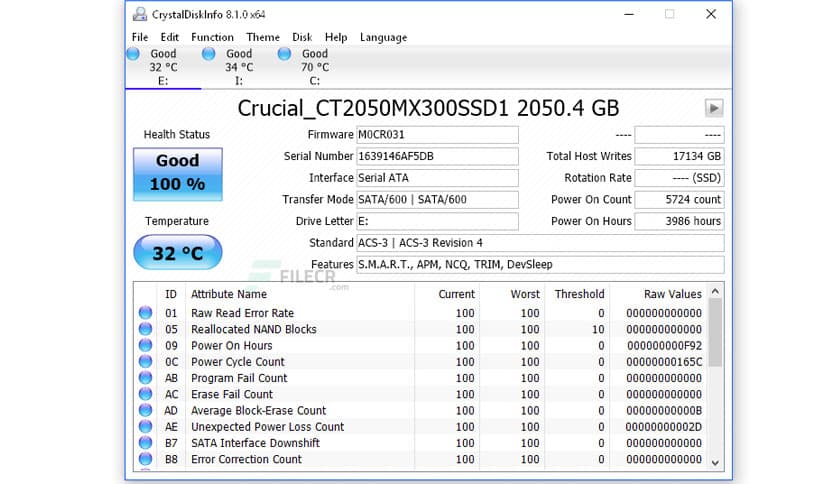This screenshot has width=836, height=484.
Task: Click status orb for Raw Read Error Rate
Action: 145,312
